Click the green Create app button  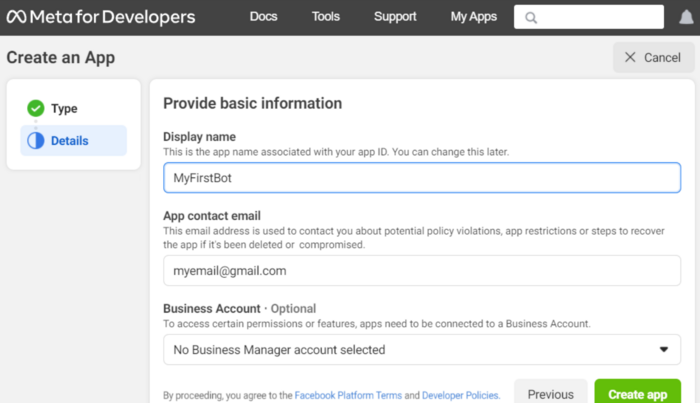(x=638, y=393)
